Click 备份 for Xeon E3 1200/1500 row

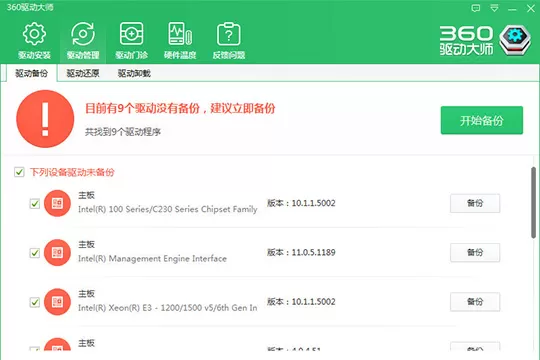click(475, 302)
